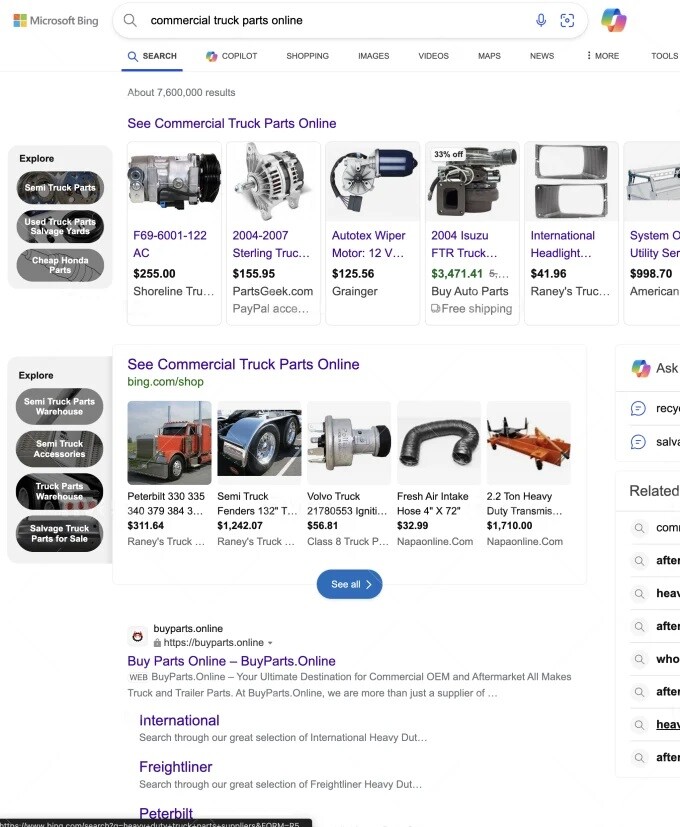Viewport: 680px width, 827px height.
Task: Click the '33% off' badge
Action: tap(448, 155)
